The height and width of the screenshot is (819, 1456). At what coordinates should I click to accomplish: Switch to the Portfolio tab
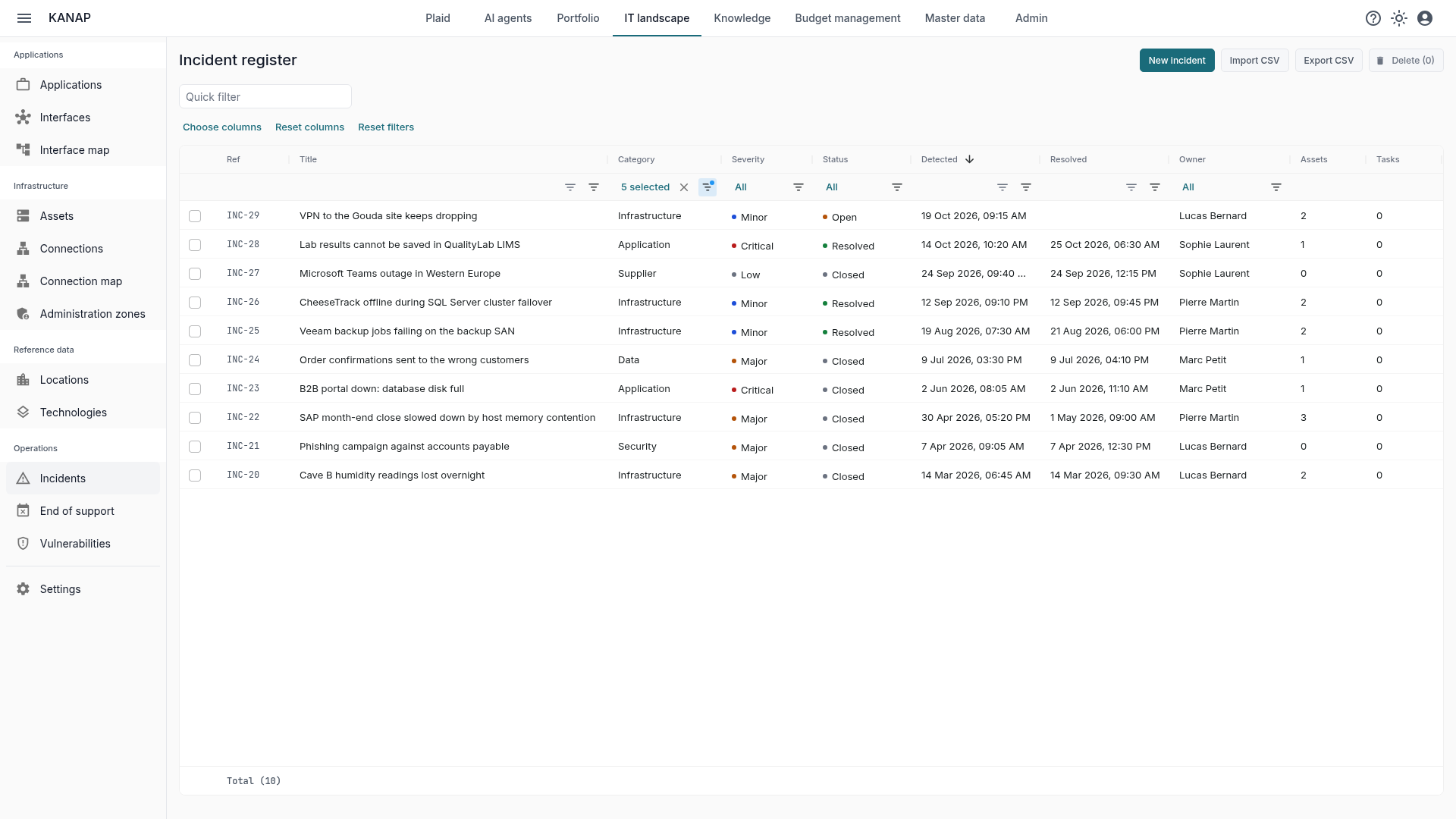(x=578, y=18)
